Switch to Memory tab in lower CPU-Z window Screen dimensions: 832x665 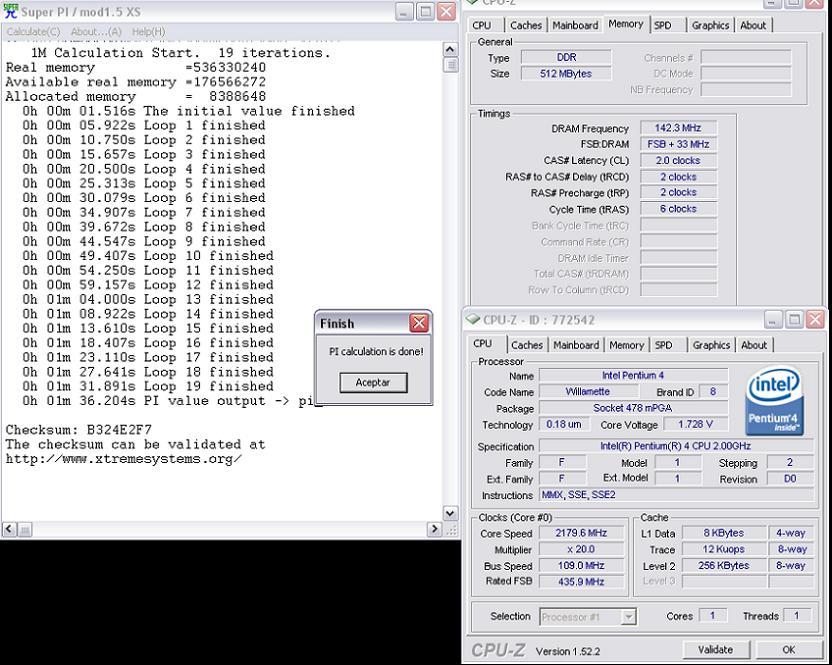tap(626, 345)
